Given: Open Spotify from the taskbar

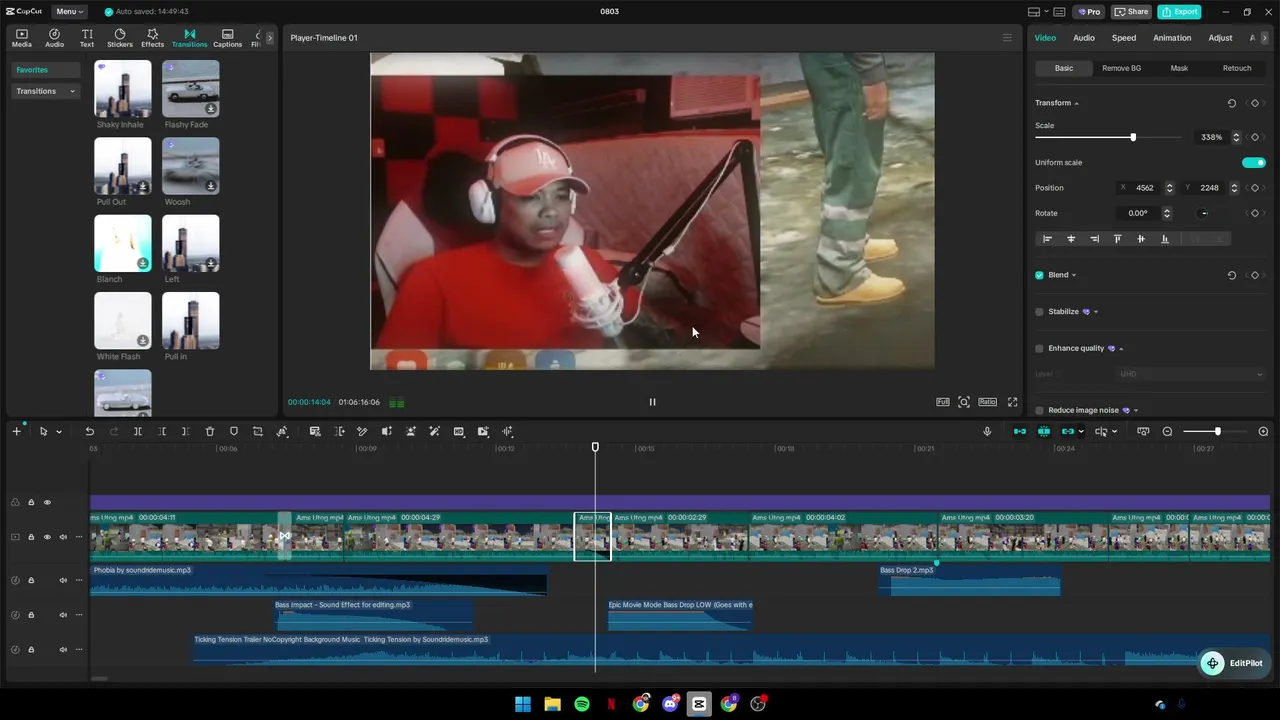Looking at the screenshot, I should (582, 704).
